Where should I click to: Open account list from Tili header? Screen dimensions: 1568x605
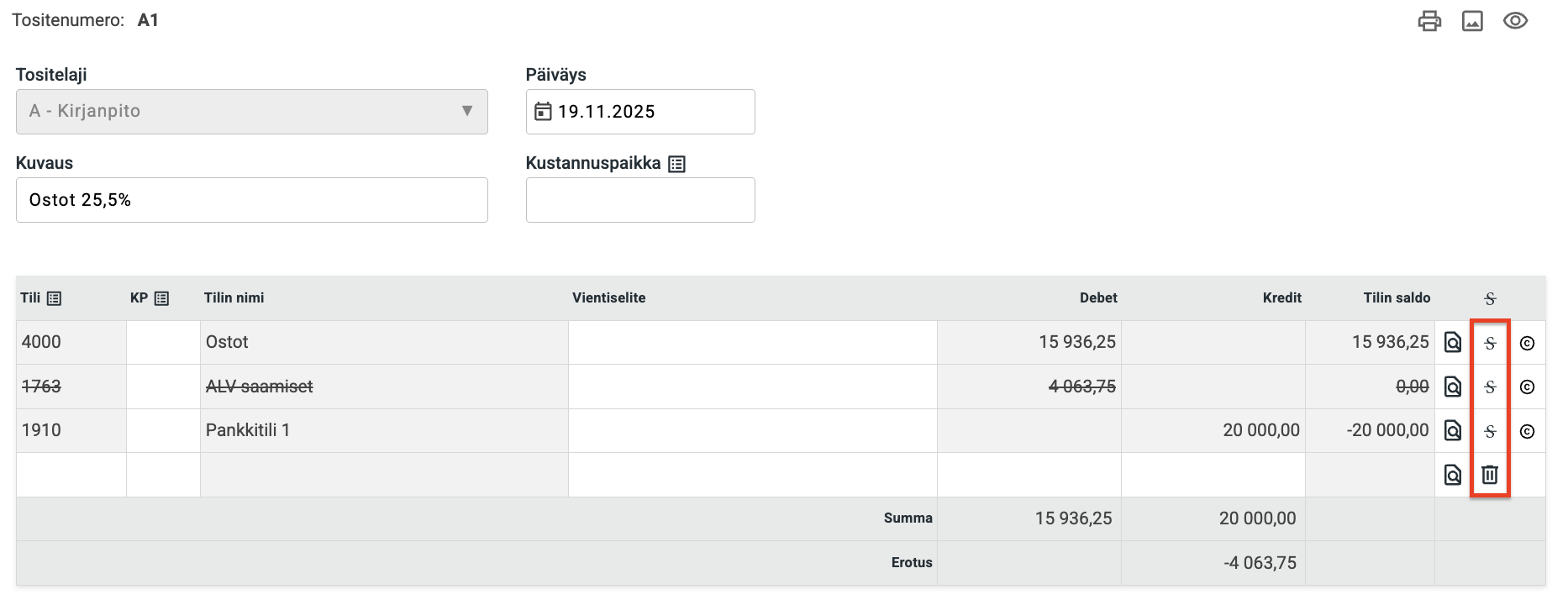pyautogui.click(x=54, y=298)
